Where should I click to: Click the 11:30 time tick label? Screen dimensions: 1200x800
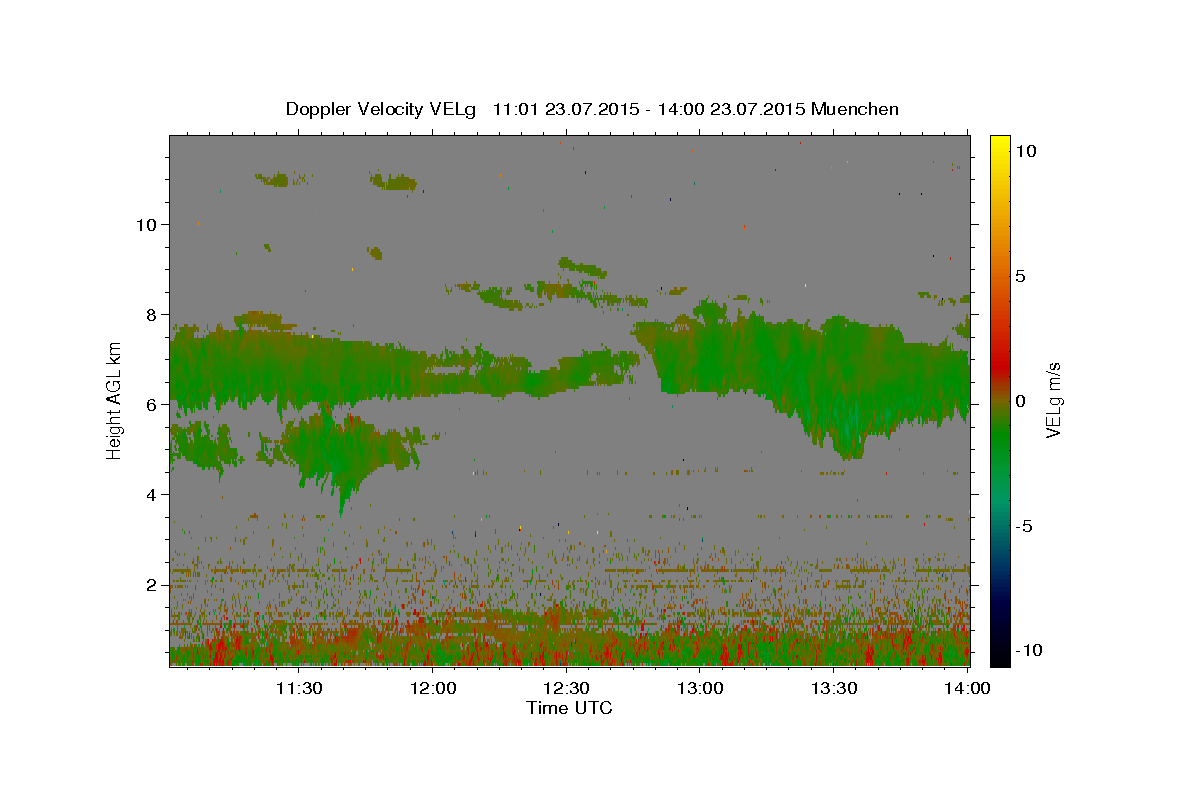[x=298, y=688]
